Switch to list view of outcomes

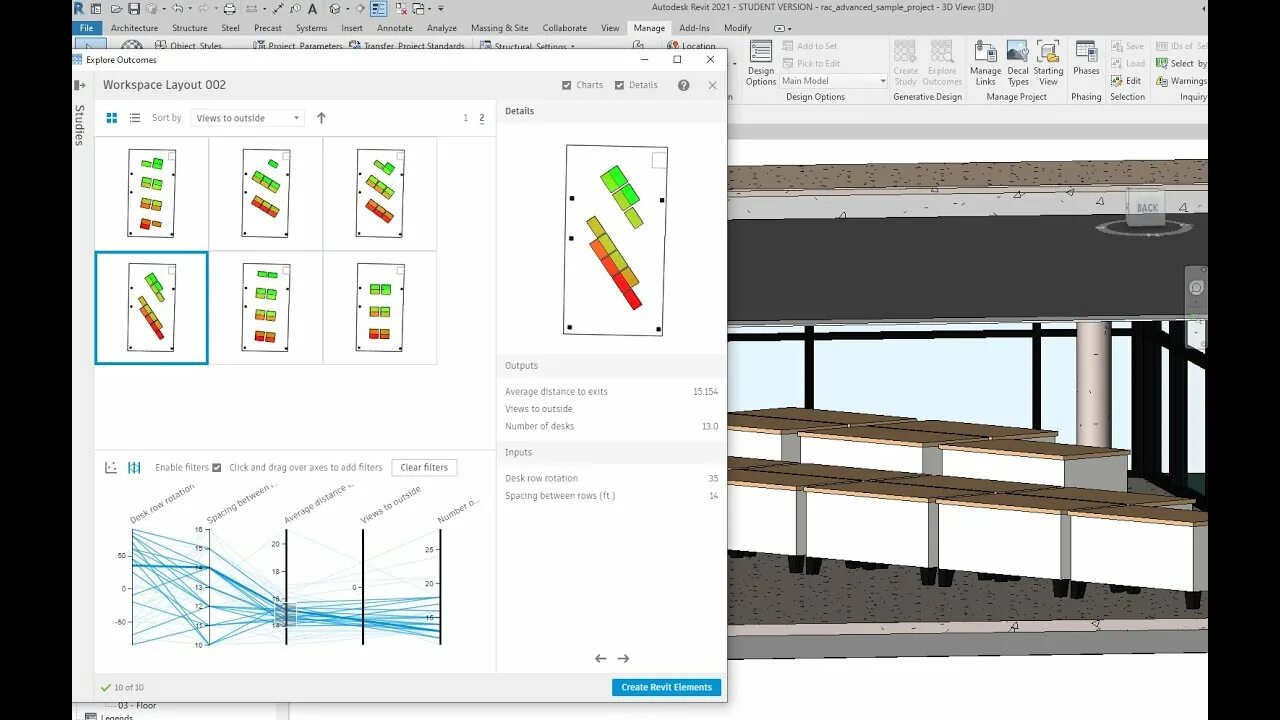point(135,118)
